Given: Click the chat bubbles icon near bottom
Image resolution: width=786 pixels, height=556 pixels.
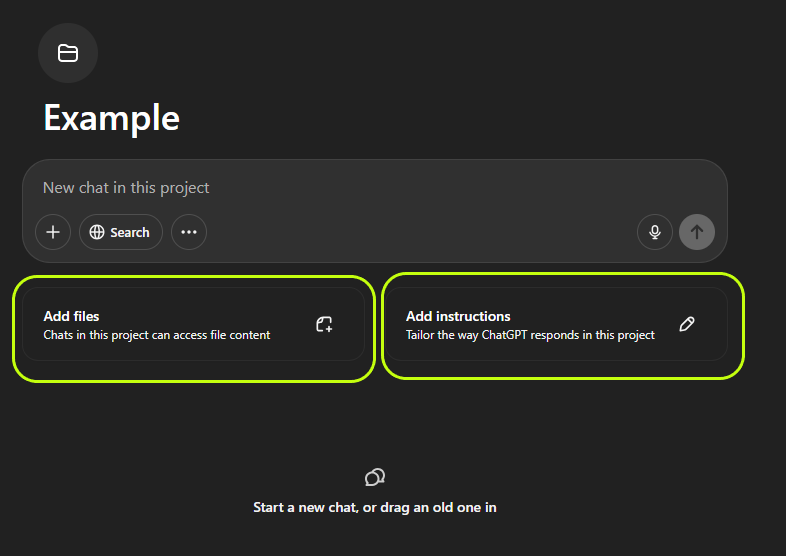Looking at the screenshot, I should tap(375, 477).
